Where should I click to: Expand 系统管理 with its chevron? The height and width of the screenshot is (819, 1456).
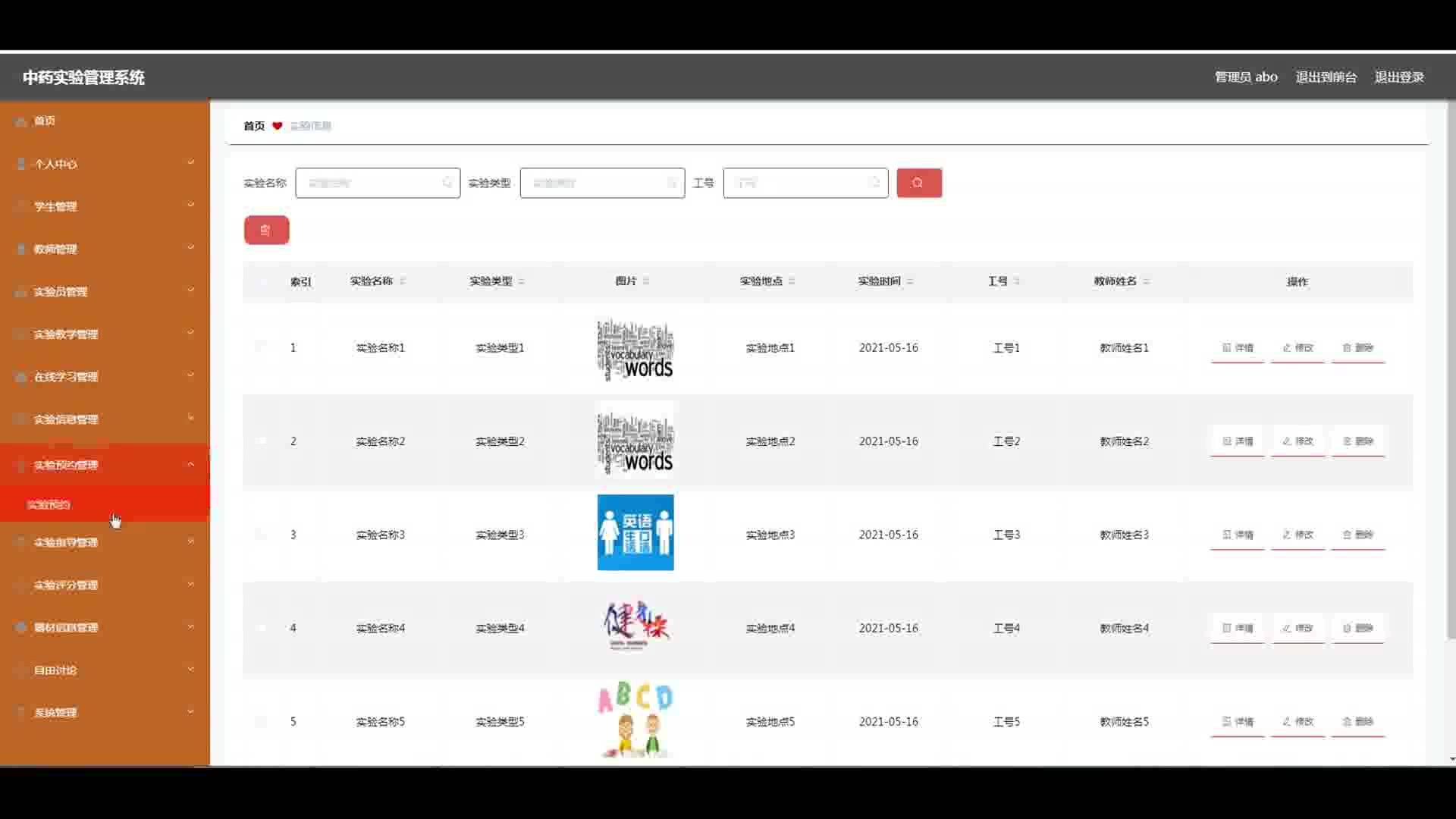click(191, 711)
